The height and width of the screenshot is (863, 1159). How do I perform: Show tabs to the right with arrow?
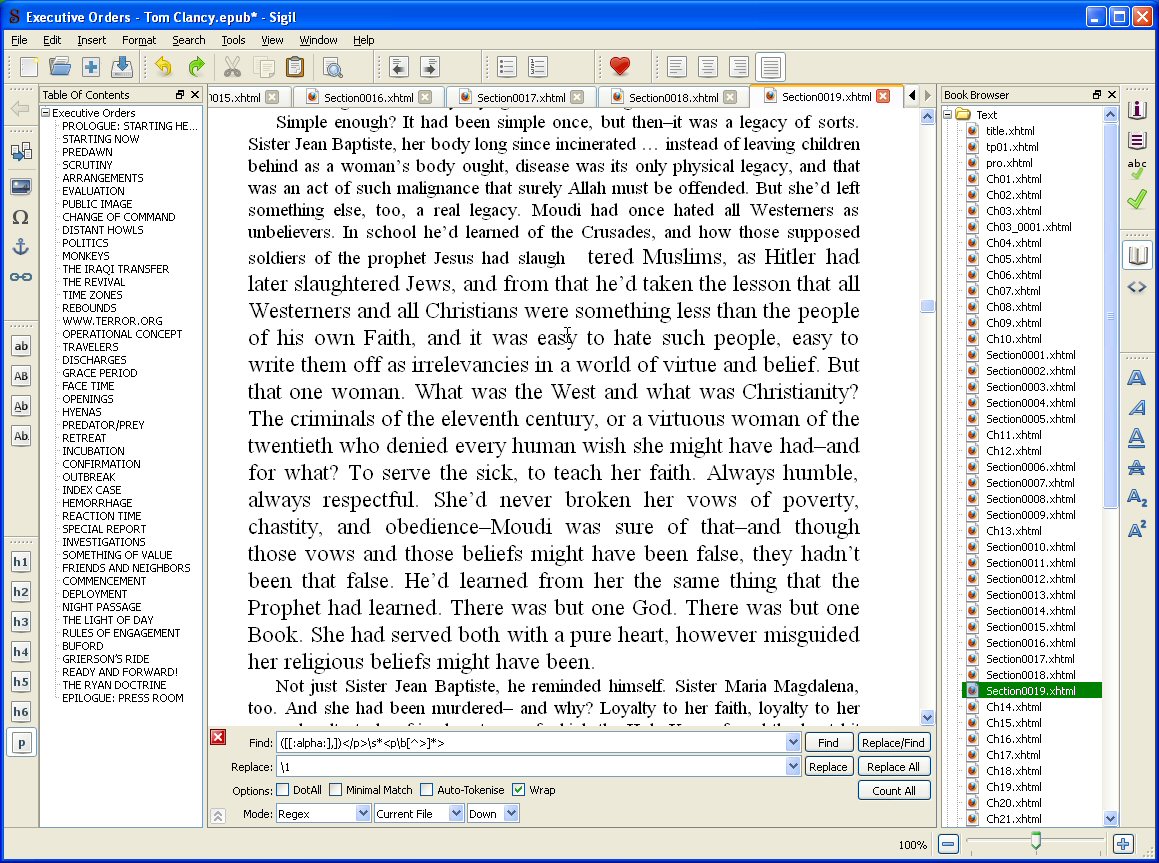click(x=928, y=95)
